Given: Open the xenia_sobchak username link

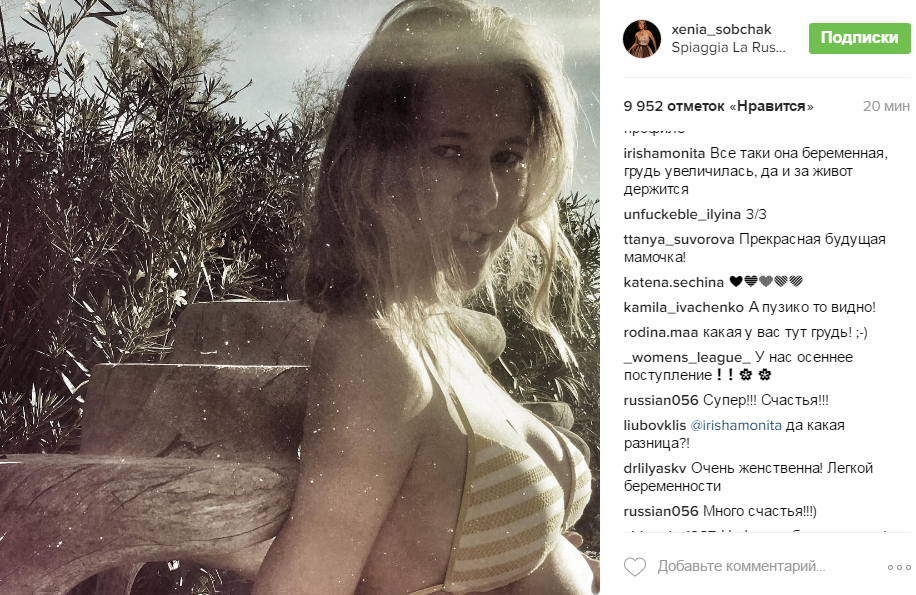Looking at the screenshot, I should click(721, 29).
